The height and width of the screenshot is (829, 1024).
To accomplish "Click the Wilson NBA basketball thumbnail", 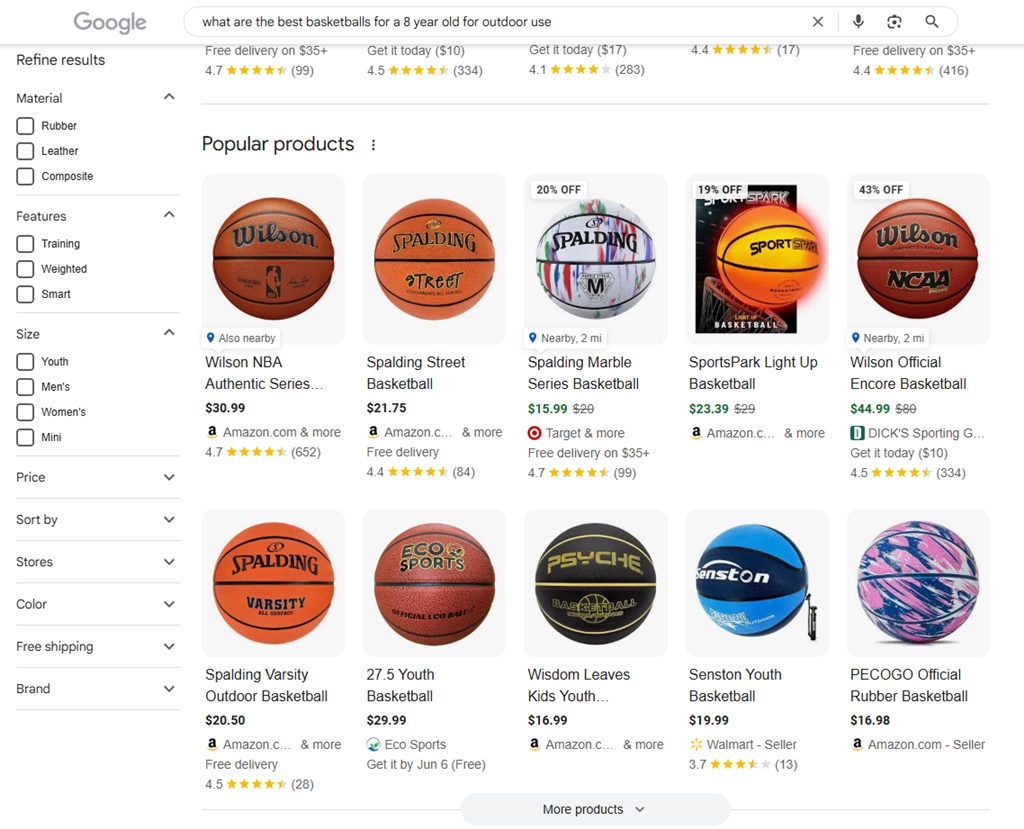I will [x=273, y=259].
